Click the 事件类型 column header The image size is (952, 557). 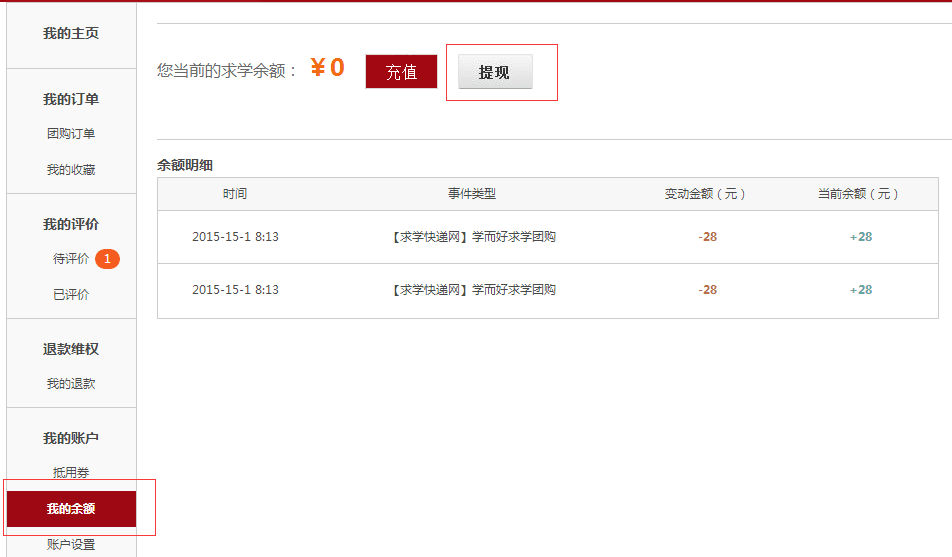tap(472, 194)
